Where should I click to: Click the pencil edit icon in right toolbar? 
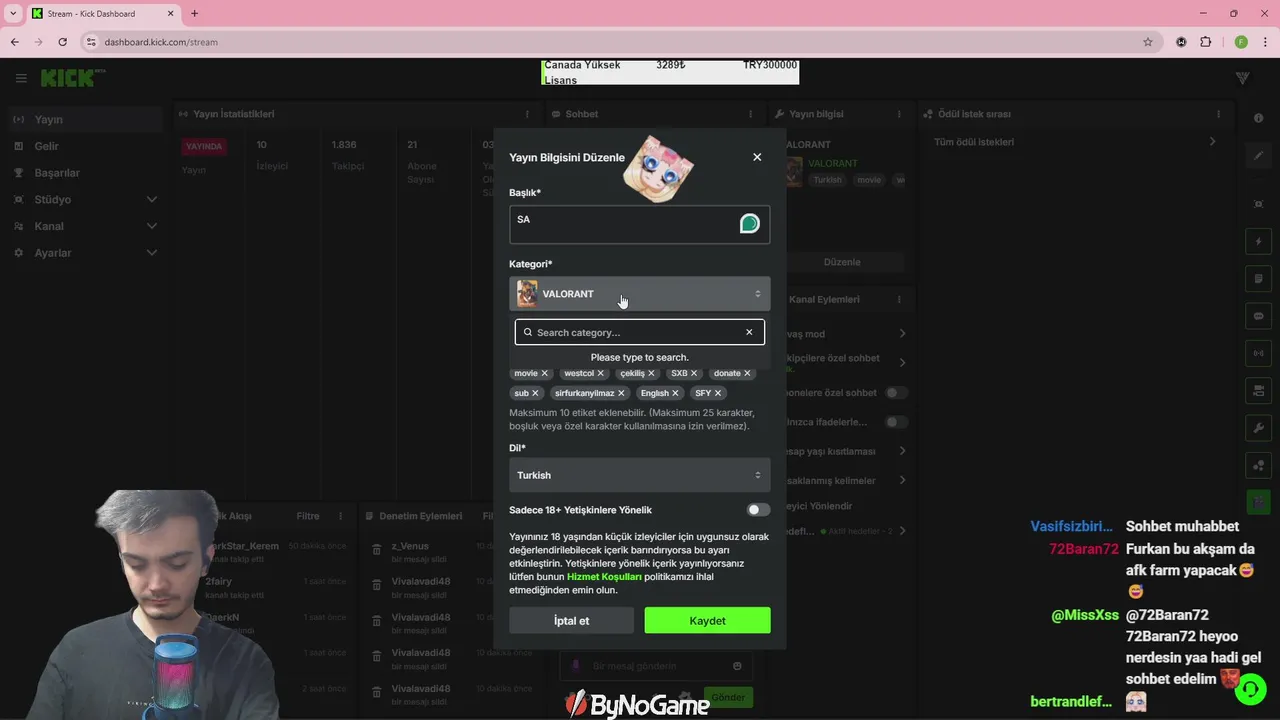[x=1258, y=156]
